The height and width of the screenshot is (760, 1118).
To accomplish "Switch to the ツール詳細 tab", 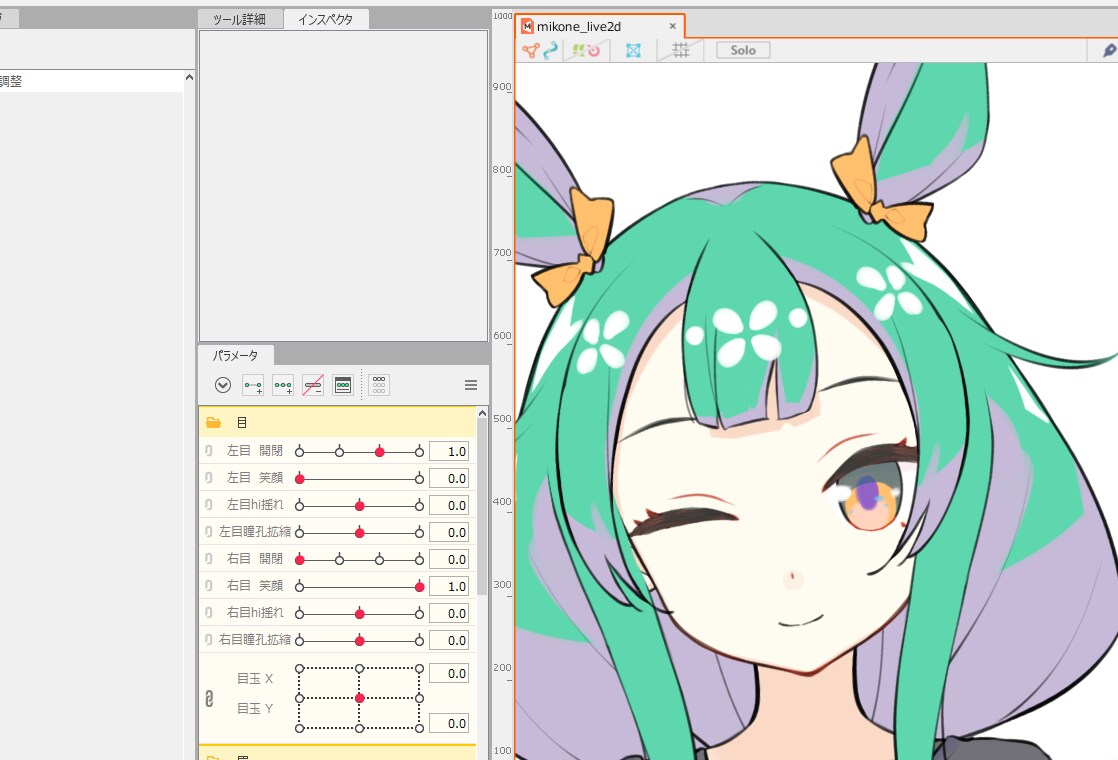I will coord(240,19).
